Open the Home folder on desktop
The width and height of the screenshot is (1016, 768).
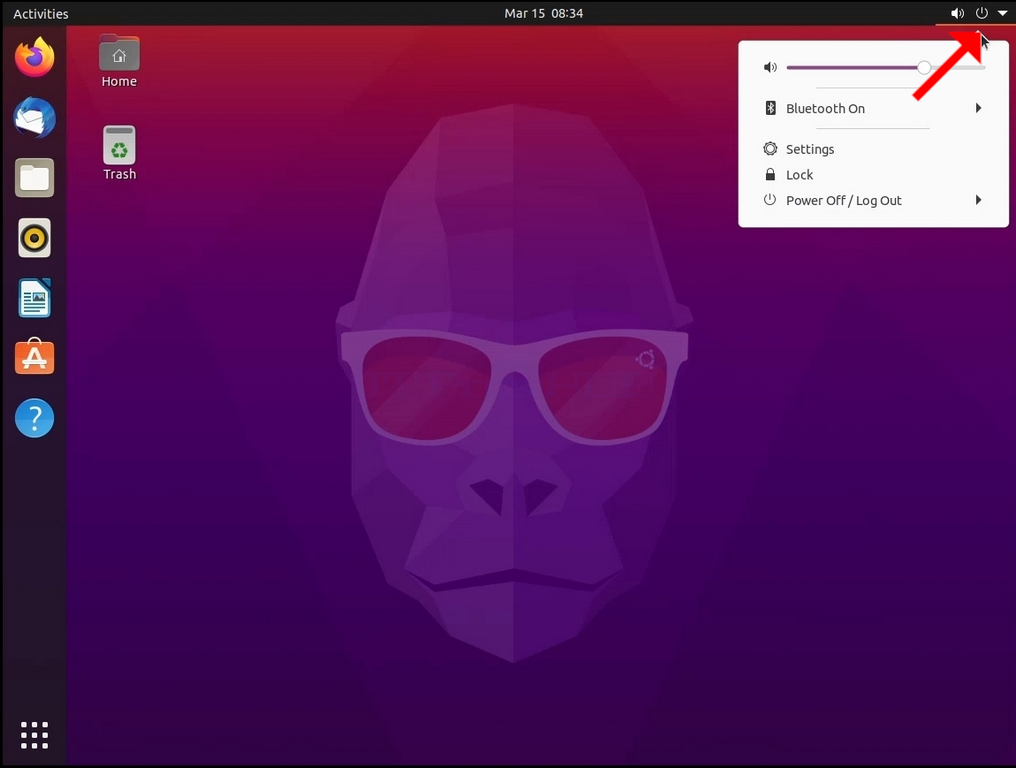pos(119,60)
